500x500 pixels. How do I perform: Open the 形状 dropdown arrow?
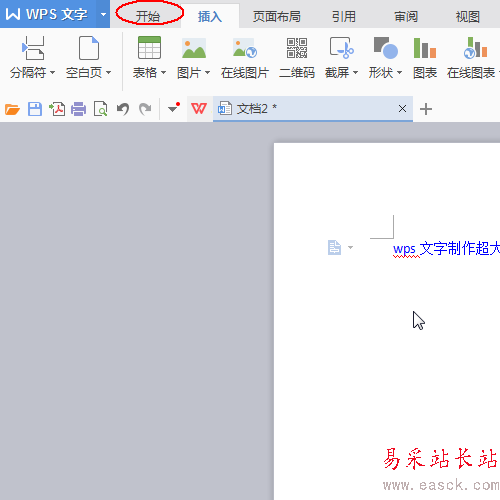tap(399, 72)
